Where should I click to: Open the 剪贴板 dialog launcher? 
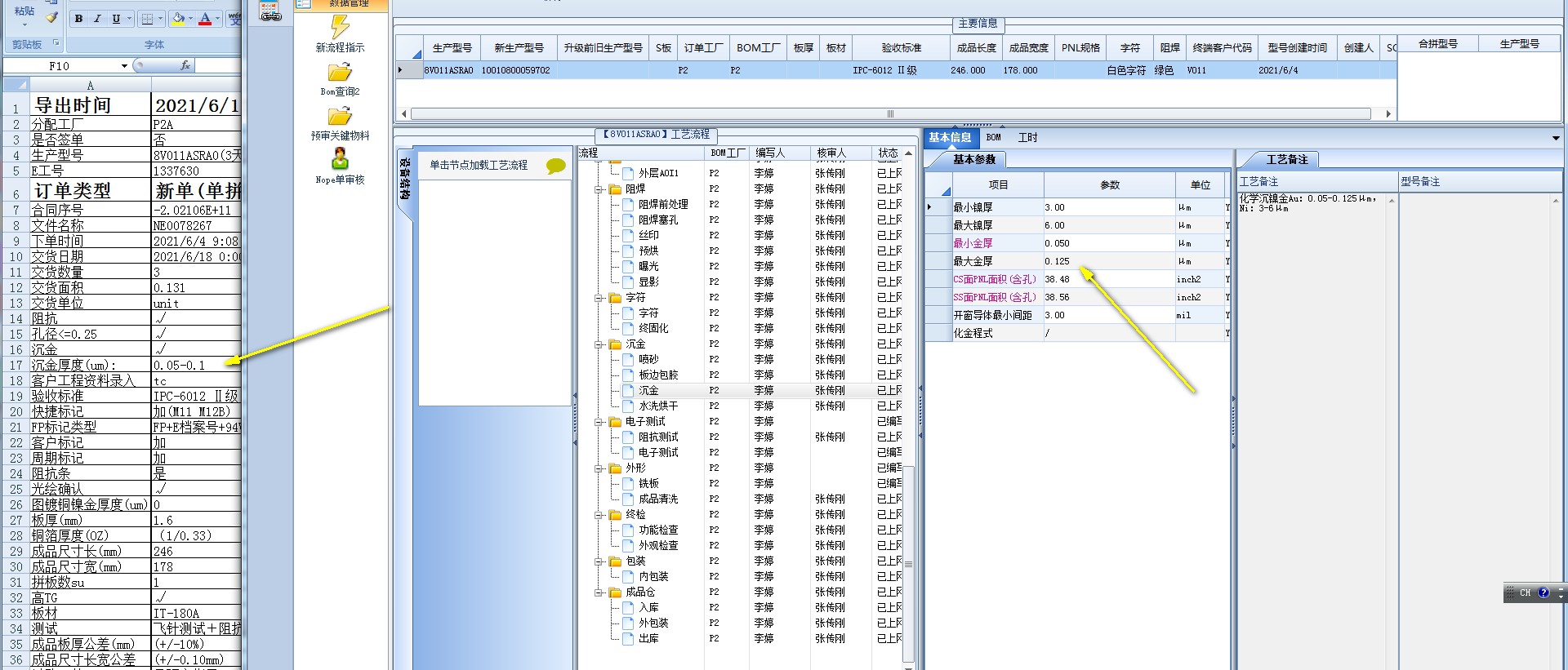pyautogui.click(x=56, y=44)
